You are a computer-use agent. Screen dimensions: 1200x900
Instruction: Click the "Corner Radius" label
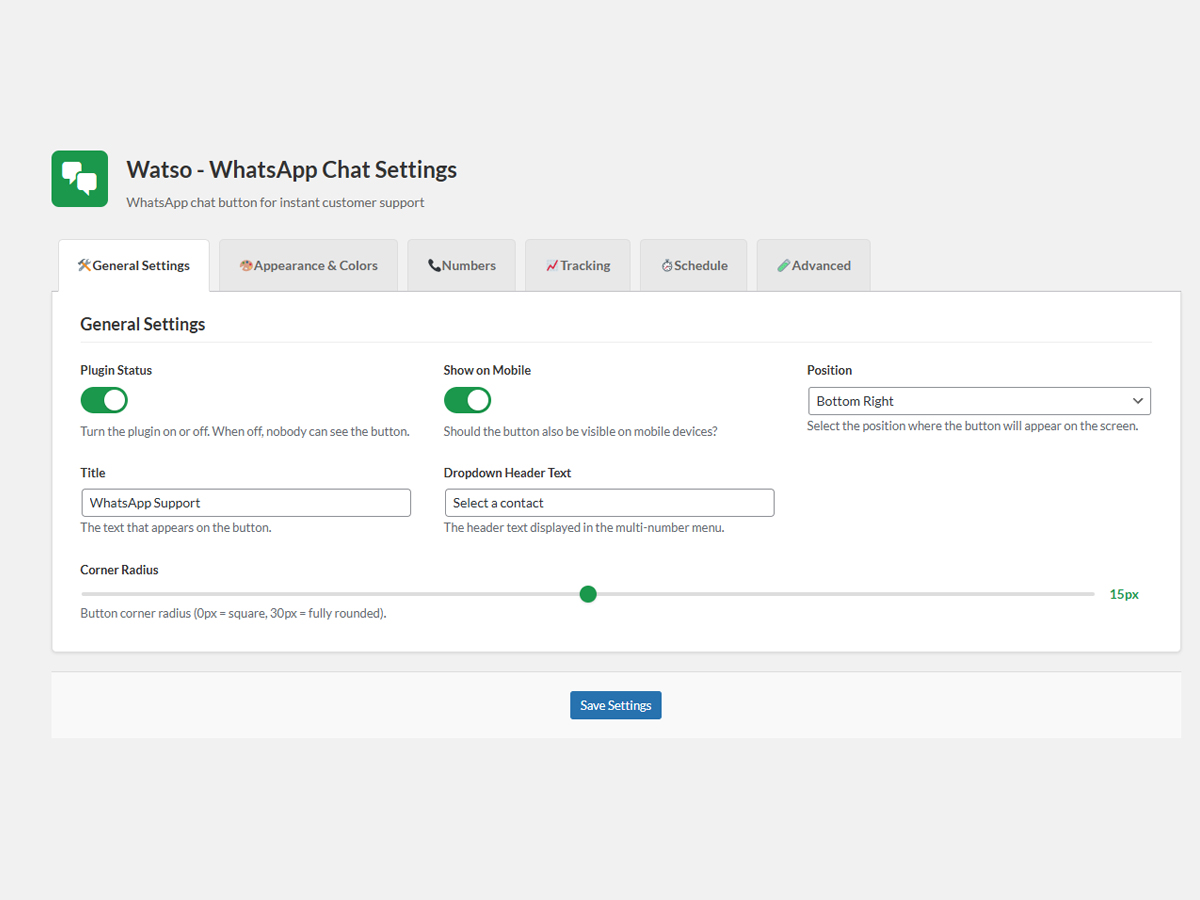(x=119, y=570)
